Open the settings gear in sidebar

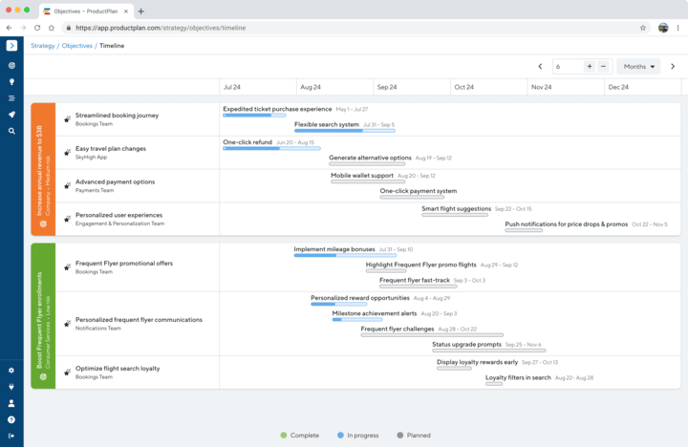coord(11,370)
